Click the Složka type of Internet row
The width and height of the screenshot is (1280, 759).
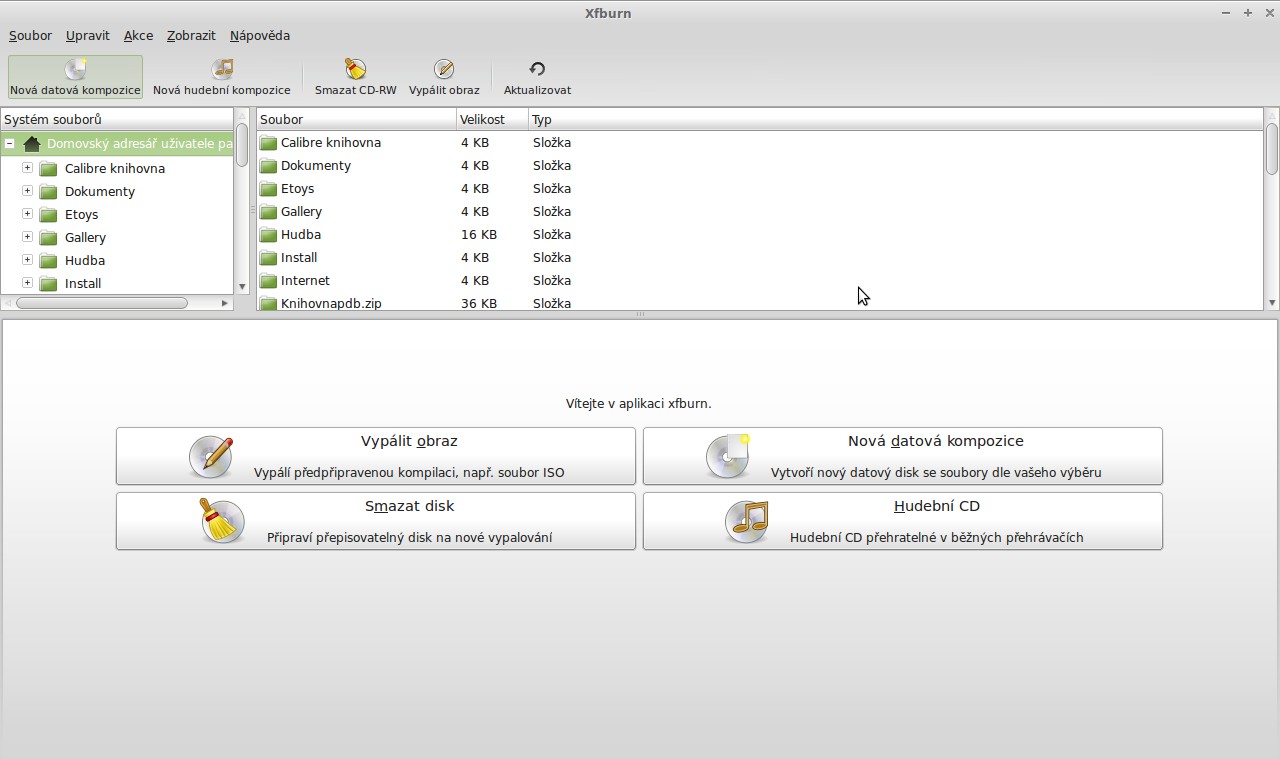point(552,280)
